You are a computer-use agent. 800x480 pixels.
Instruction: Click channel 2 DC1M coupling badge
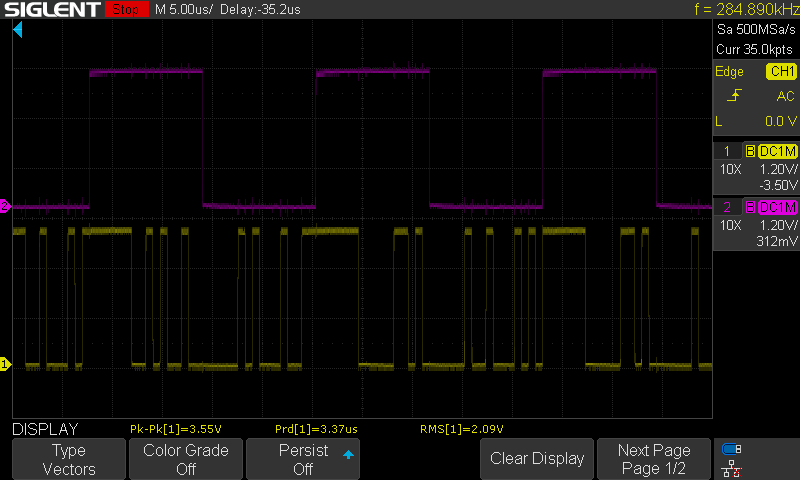[x=778, y=207]
